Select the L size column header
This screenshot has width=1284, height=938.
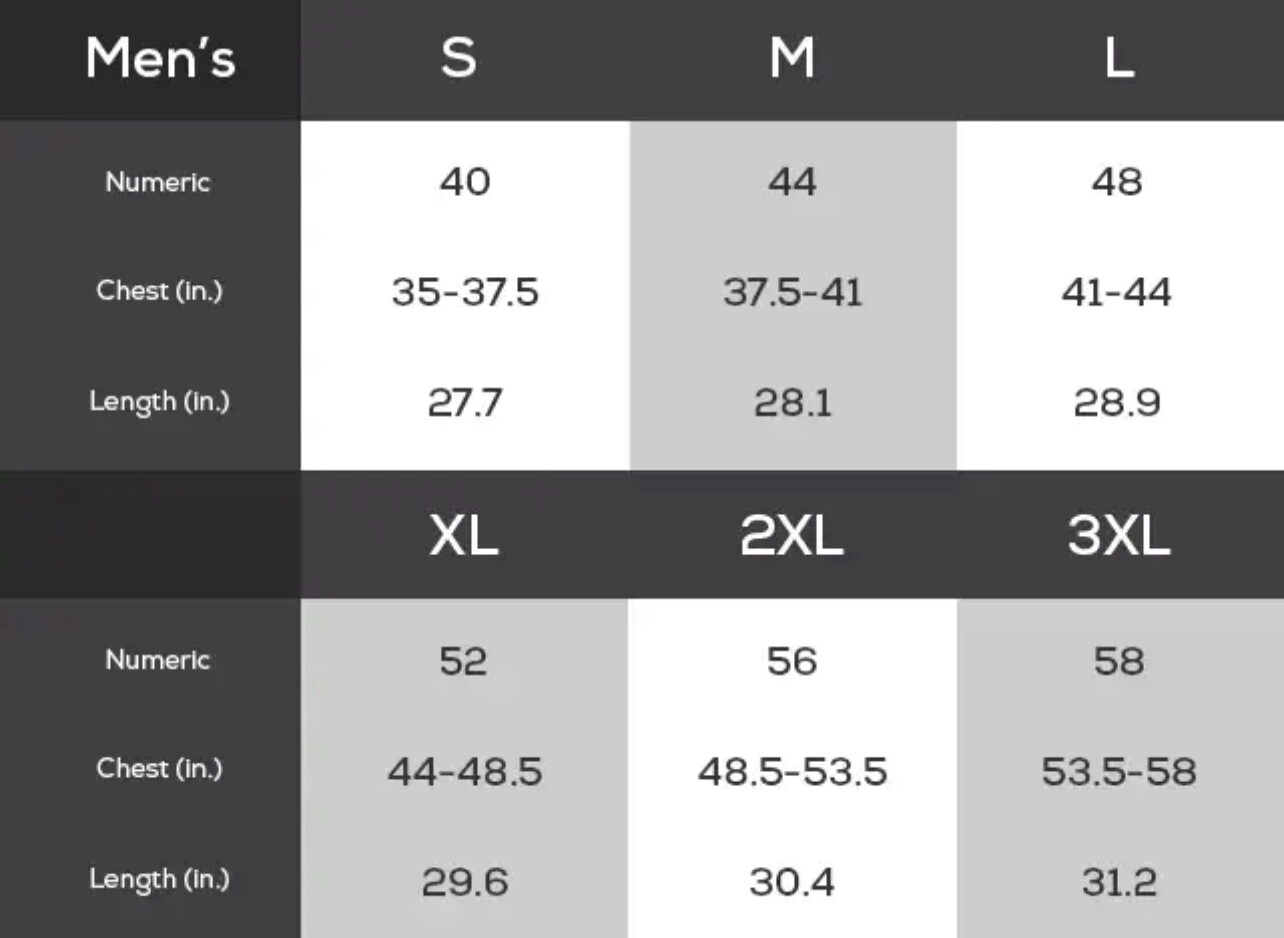(x=1119, y=58)
